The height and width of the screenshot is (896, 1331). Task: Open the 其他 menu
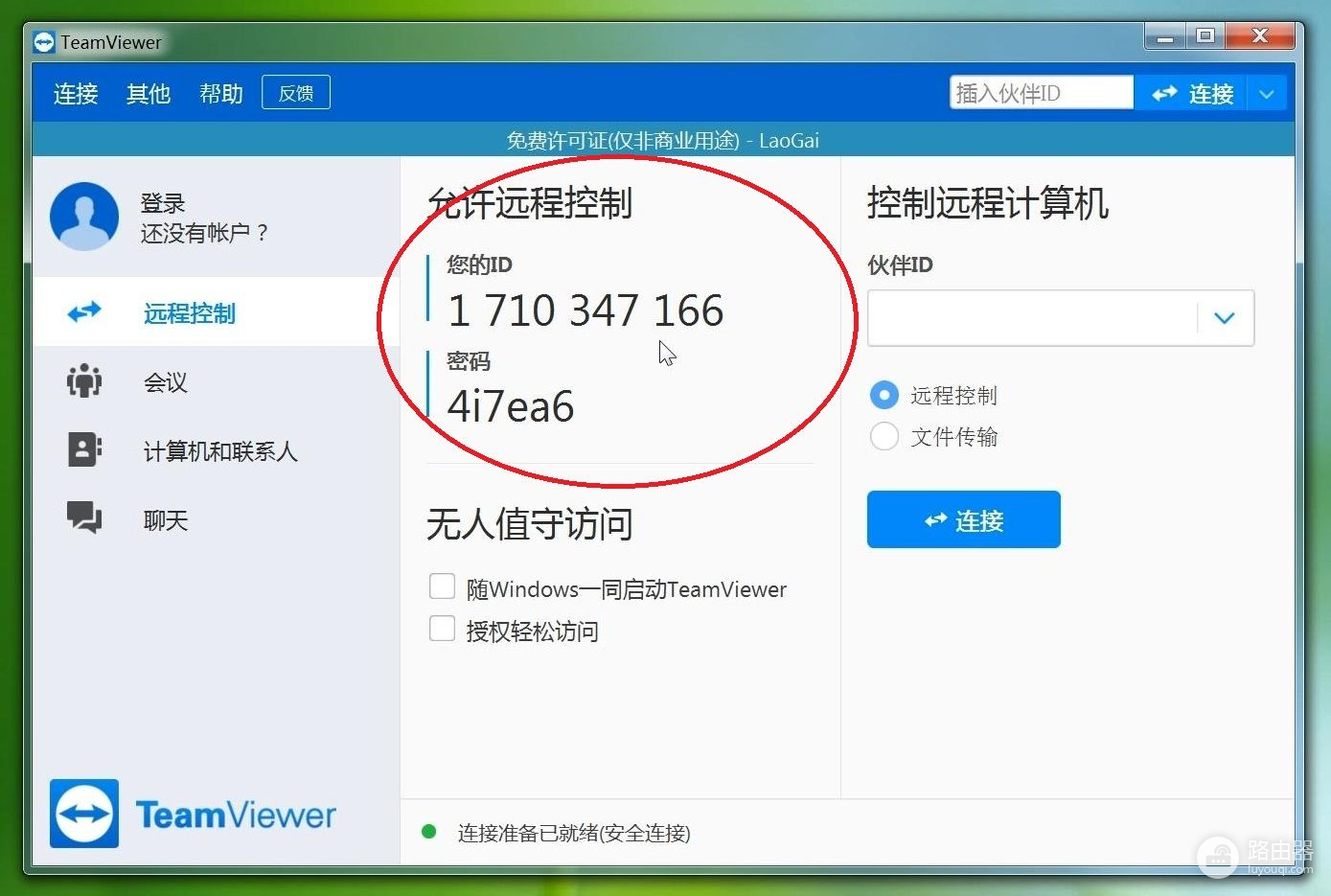pyautogui.click(x=149, y=94)
